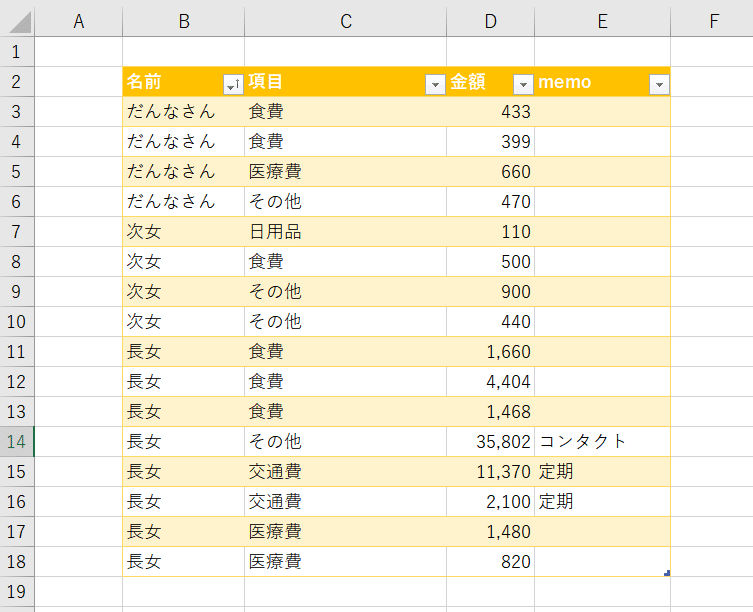Select その他 cell in row 14
The width and height of the screenshot is (753, 612).
pos(346,441)
